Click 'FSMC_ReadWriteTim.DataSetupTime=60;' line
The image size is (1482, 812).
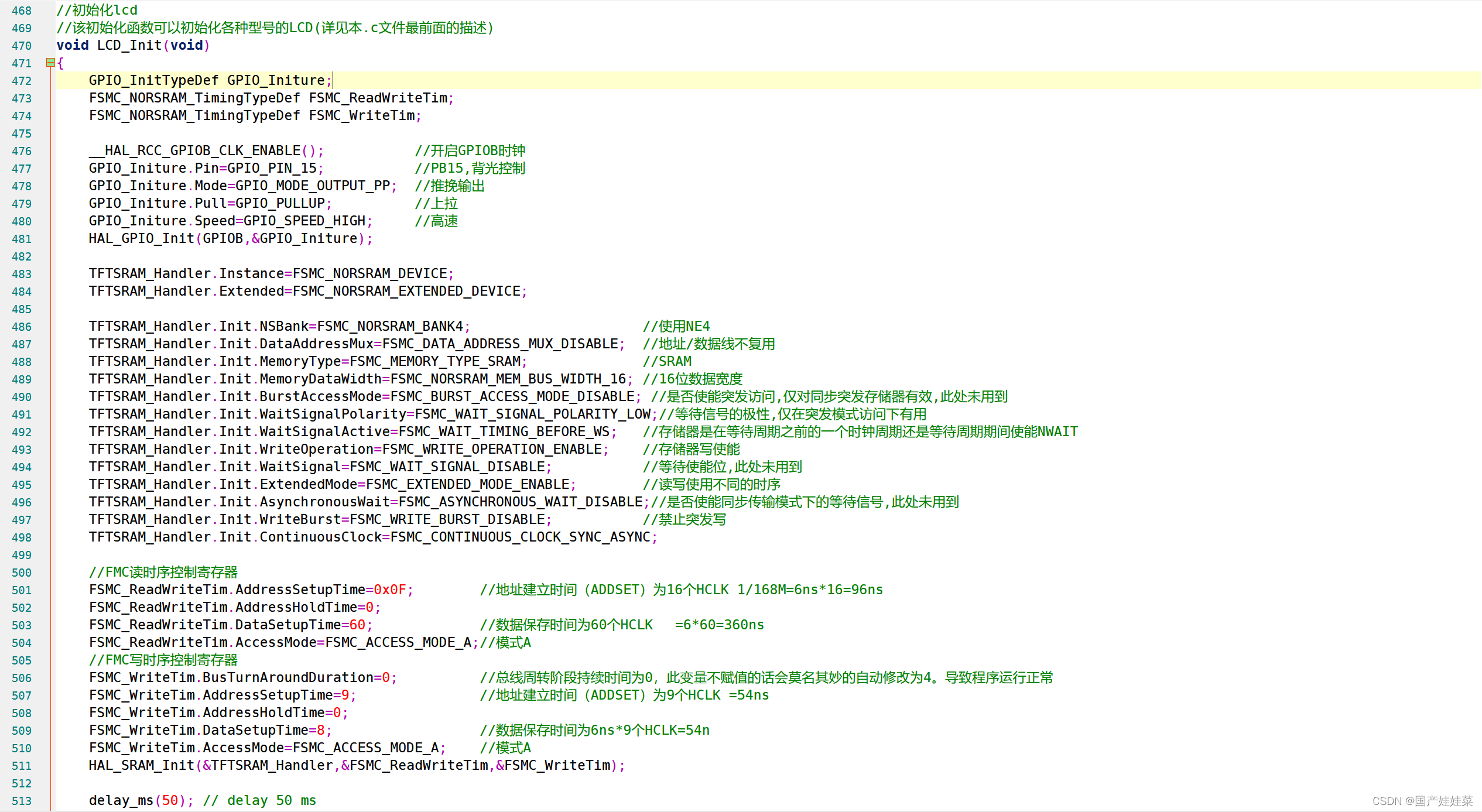click(x=231, y=625)
